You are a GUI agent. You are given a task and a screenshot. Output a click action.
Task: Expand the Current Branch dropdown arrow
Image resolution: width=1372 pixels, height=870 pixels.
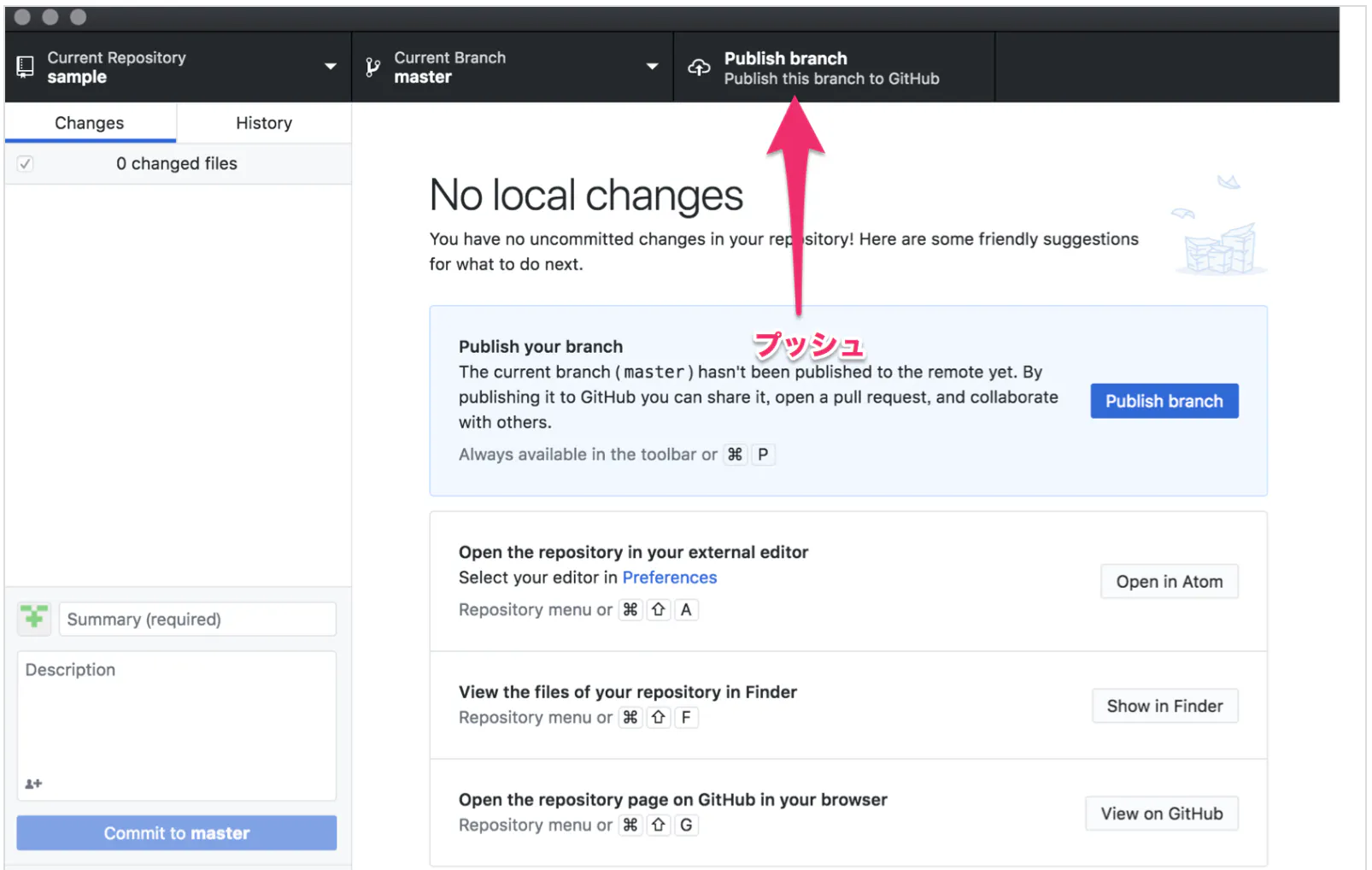pos(652,67)
